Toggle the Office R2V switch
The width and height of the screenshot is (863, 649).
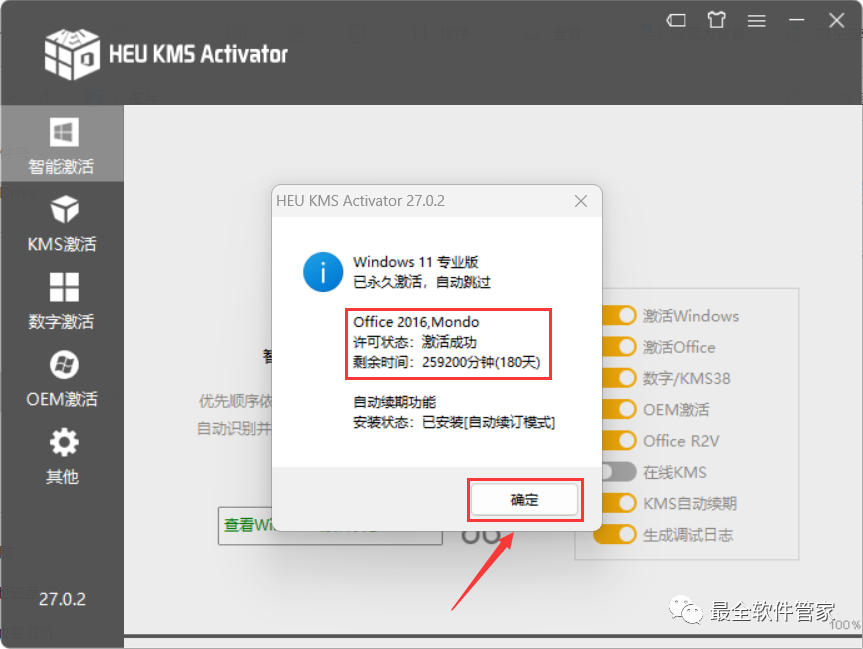pyautogui.click(x=619, y=440)
